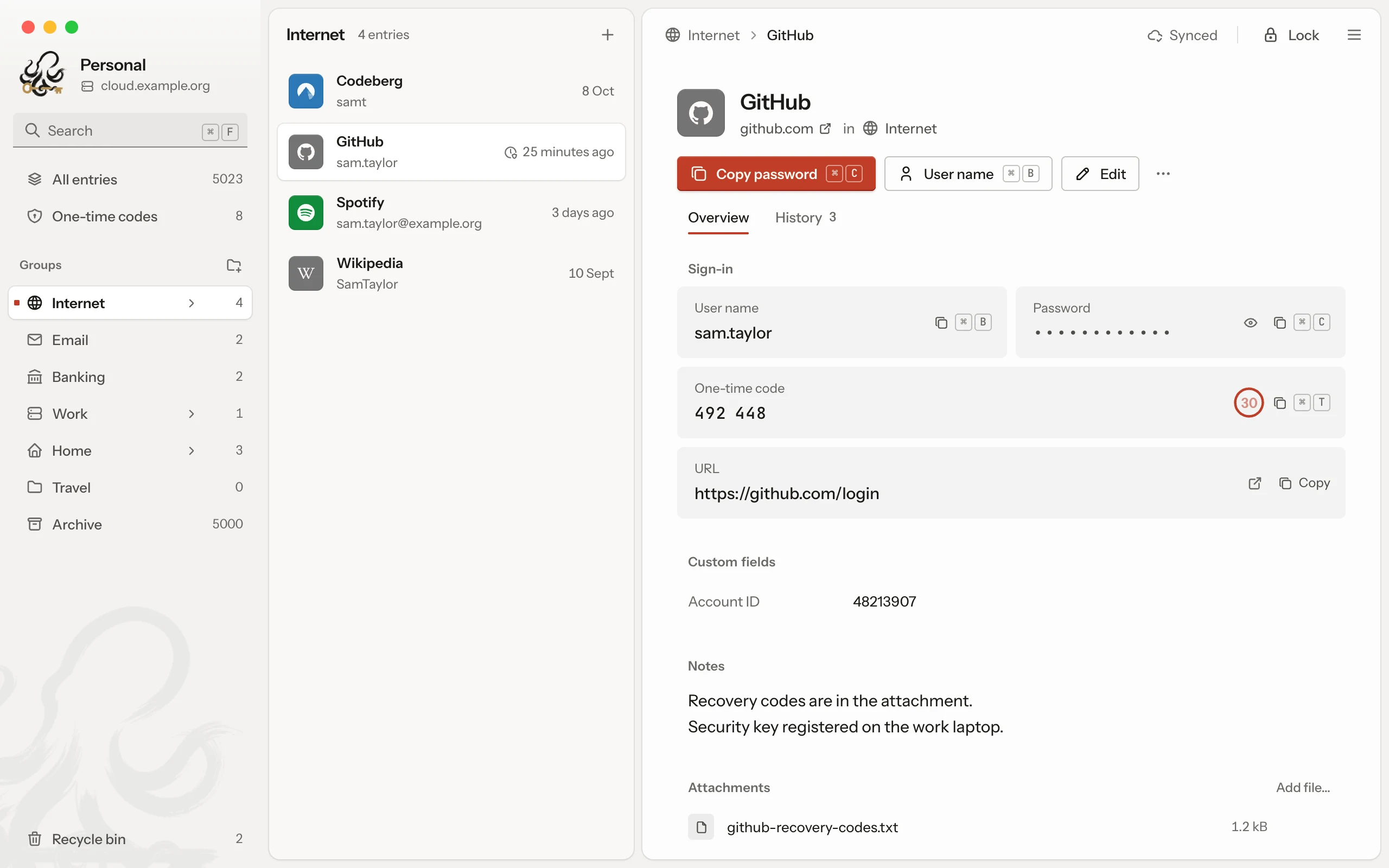Click the 30 second countdown timer
Image resolution: width=1389 pixels, height=868 pixels.
point(1248,403)
